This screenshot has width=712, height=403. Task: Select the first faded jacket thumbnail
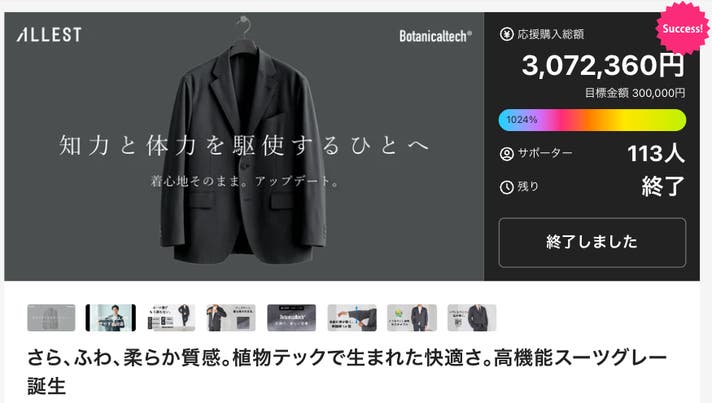tap(51, 318)
